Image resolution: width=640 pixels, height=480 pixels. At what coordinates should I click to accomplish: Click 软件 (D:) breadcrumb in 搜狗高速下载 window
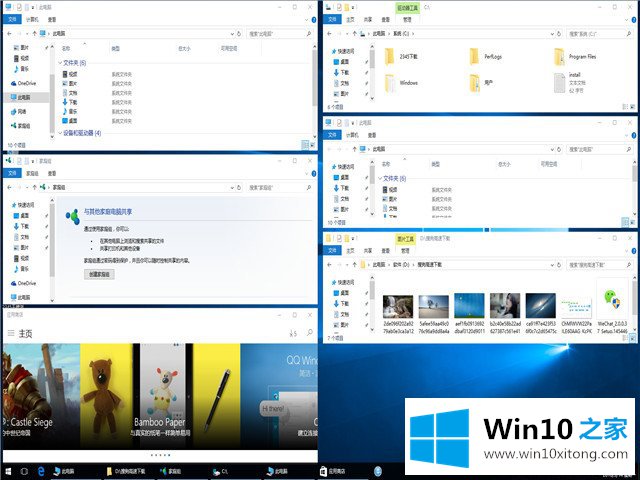(401, 264)
